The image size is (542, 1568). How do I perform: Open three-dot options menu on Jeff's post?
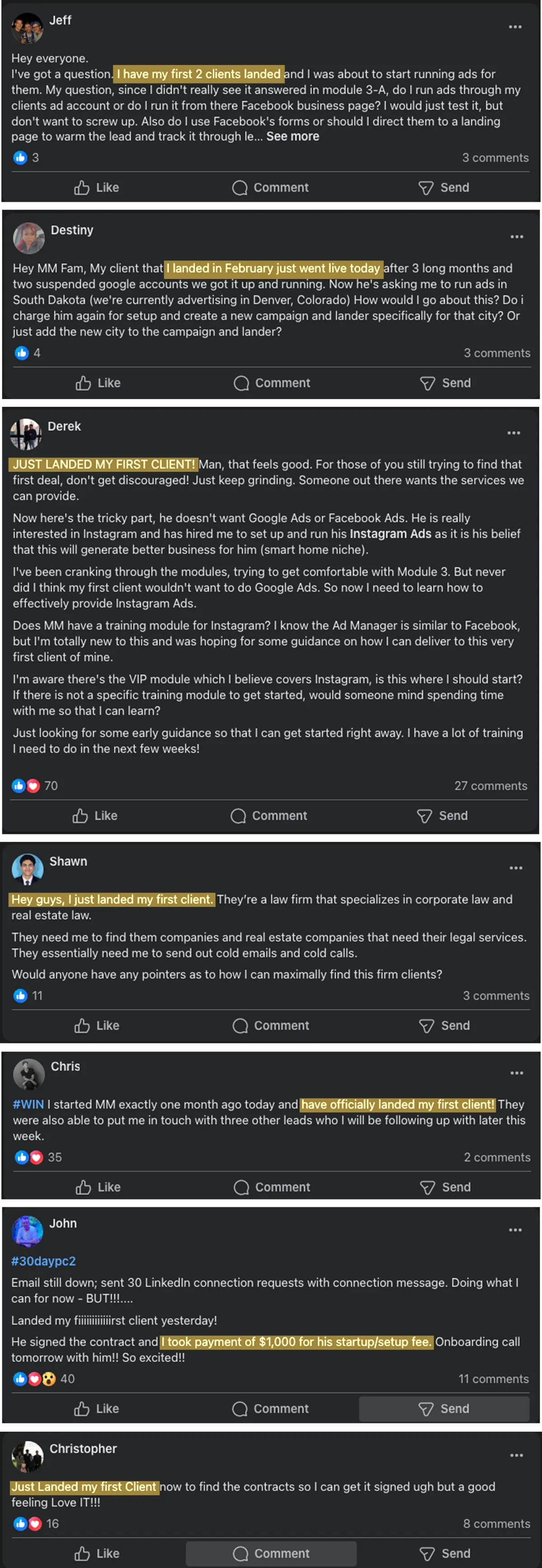(x=515, y=27)
